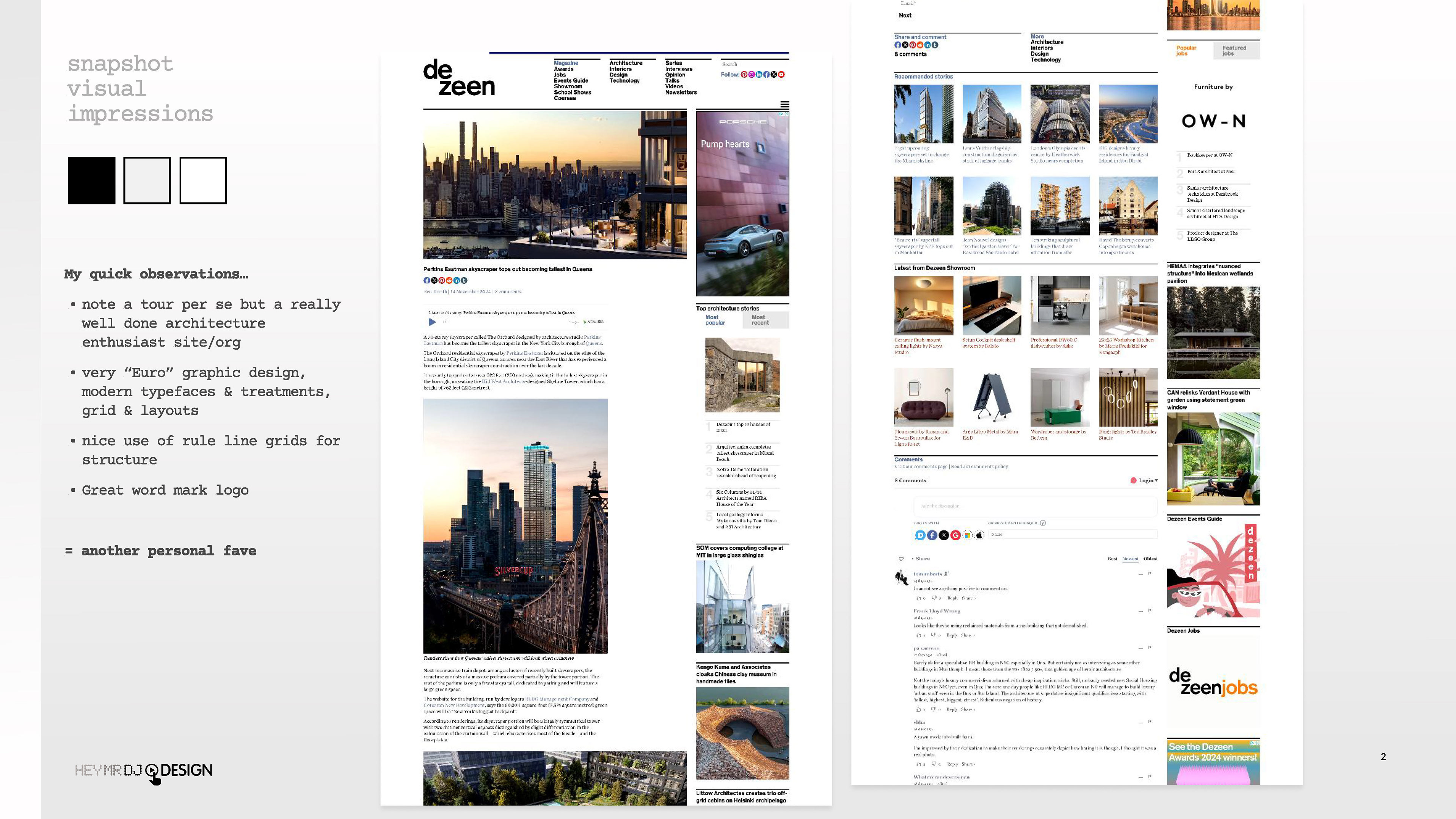Play the Listen to this story audio
The height and width of the screenshot is (819, 1456).
point(432,322)
